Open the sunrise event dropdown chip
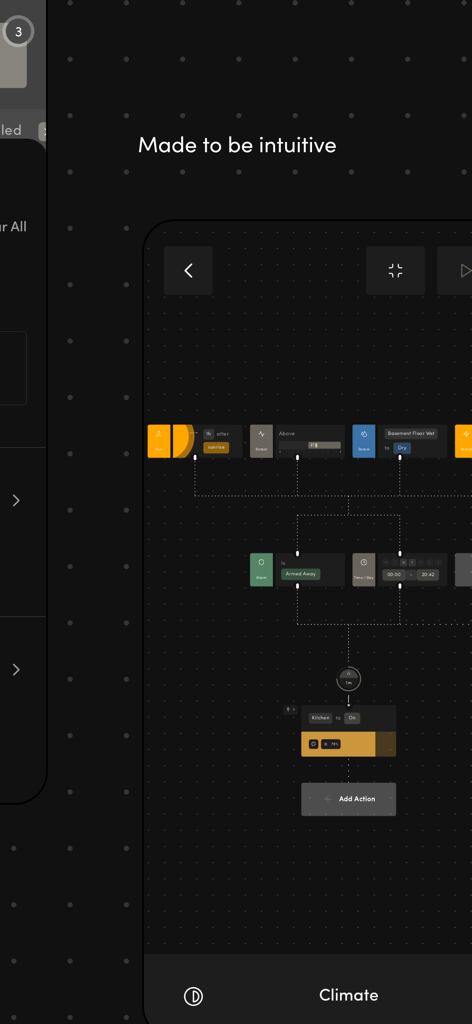This screenshot has height=1024, width=472. 216,447
